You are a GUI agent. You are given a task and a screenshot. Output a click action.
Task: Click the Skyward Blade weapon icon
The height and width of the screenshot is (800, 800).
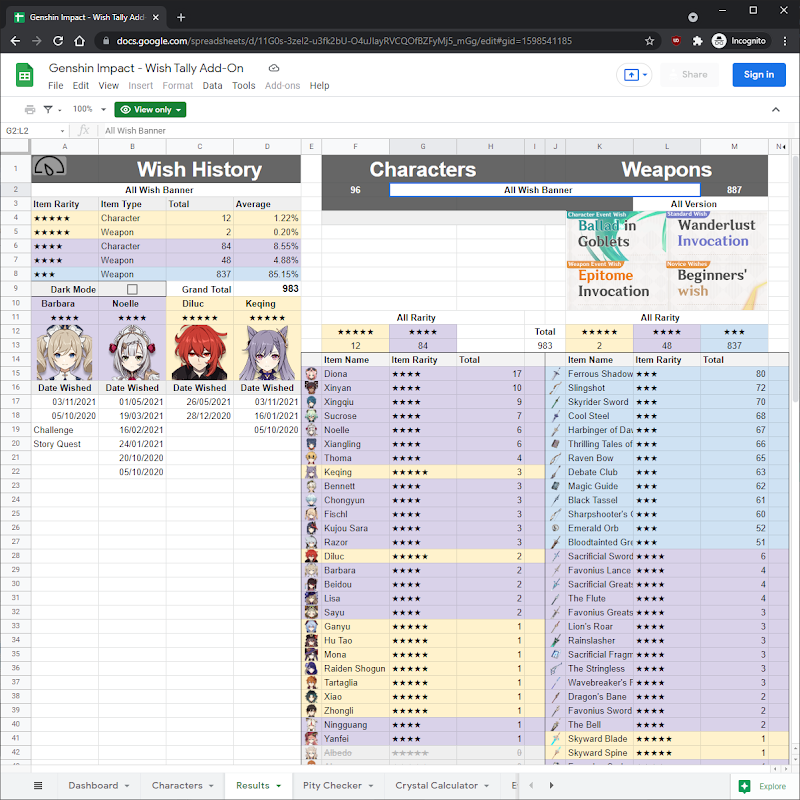[556, 739]
